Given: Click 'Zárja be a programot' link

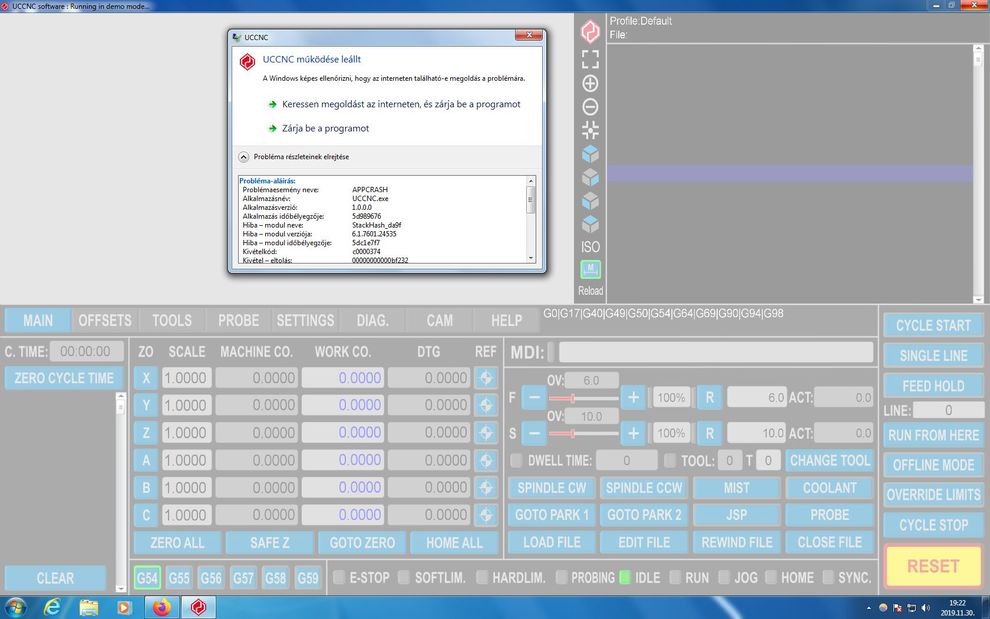Looking at the screenshot, I should [x=325, y=128].
